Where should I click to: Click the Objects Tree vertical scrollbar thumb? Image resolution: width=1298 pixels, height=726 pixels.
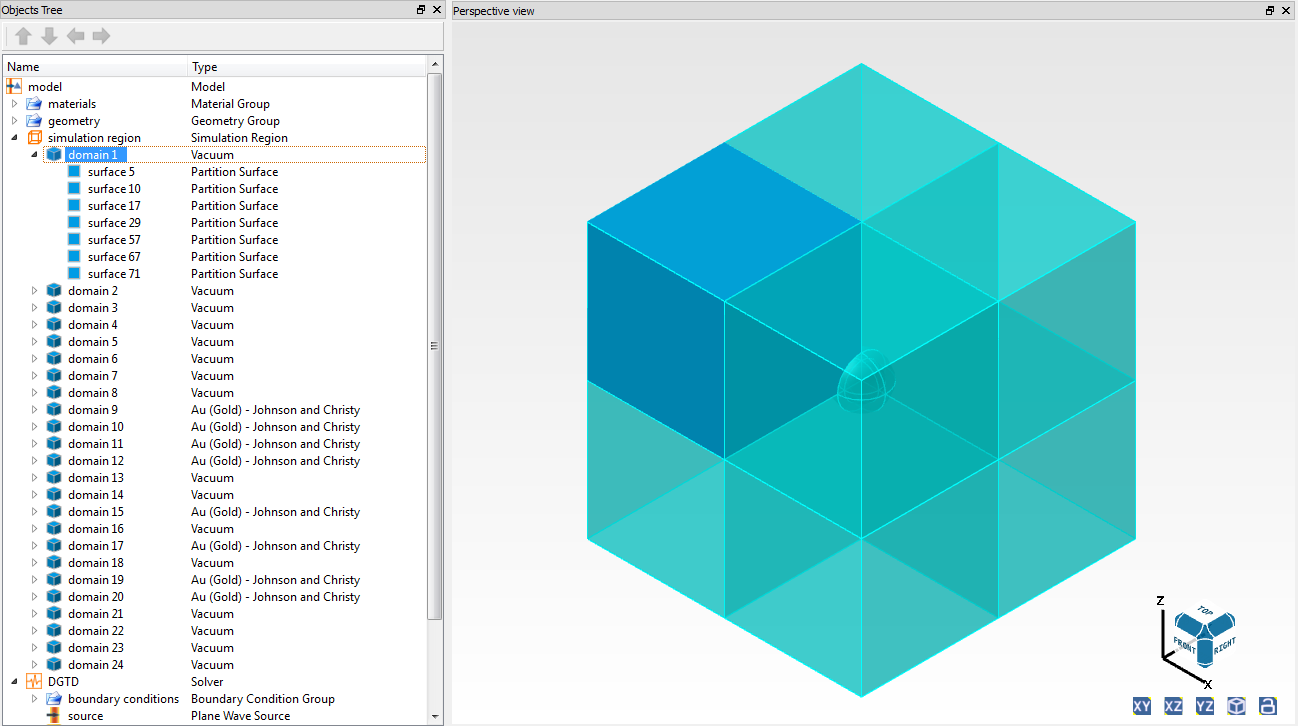click(x=435, y=345)
